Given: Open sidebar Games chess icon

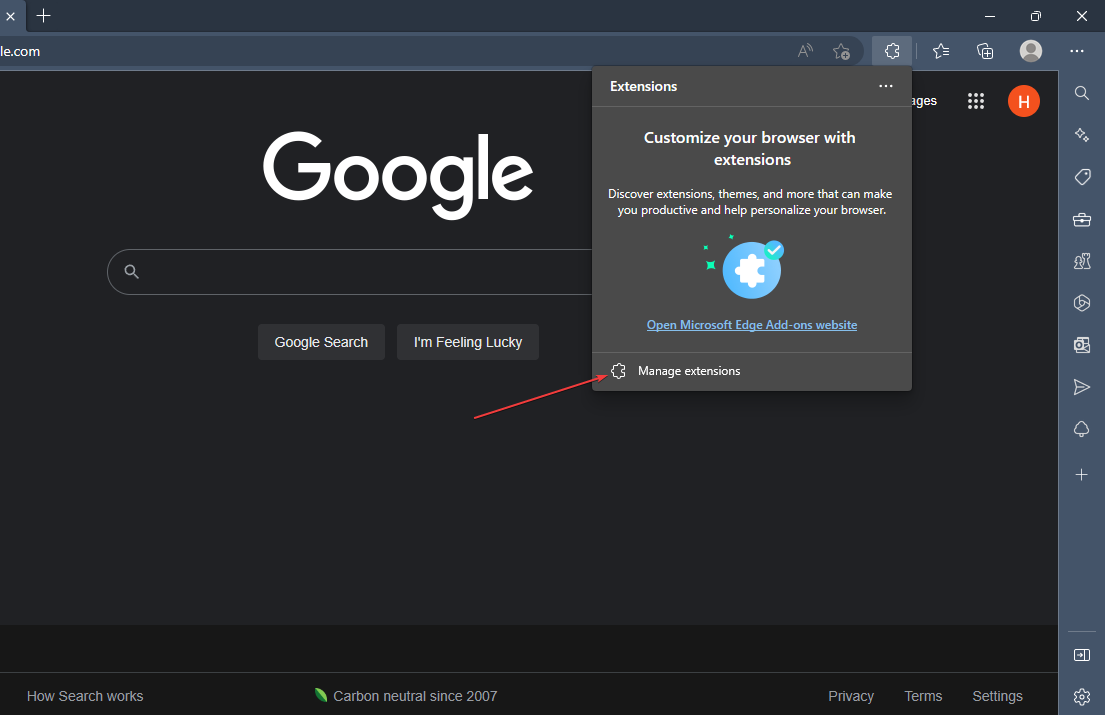Looking at the screenshot, I should (x=1082, y=261).
